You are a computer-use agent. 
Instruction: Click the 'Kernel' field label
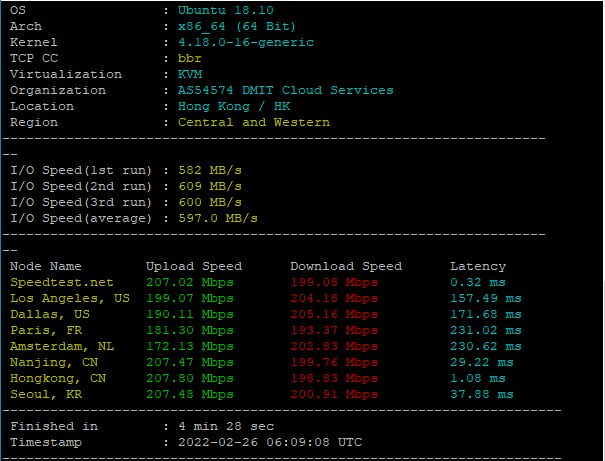[34, 42]
